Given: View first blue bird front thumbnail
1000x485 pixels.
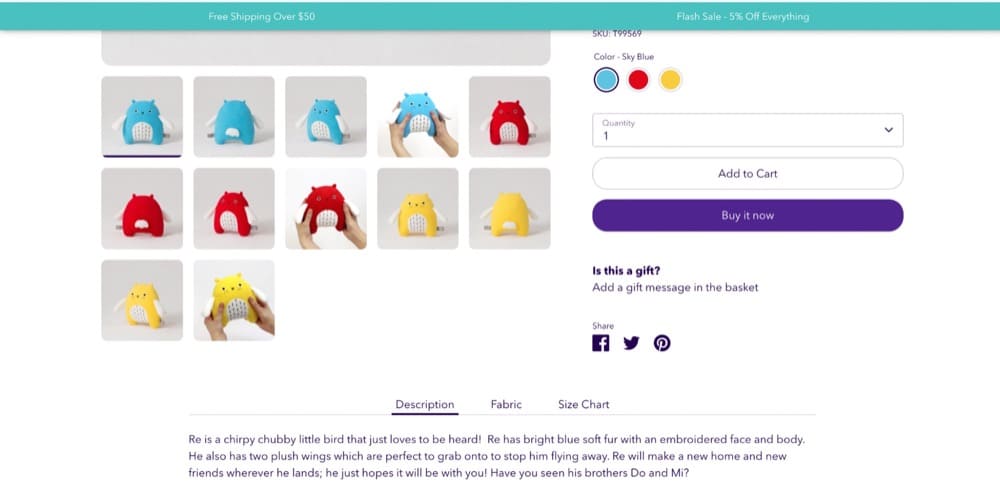Looking at the screenshot, I should pyautogui.click(x=142, y=117).
